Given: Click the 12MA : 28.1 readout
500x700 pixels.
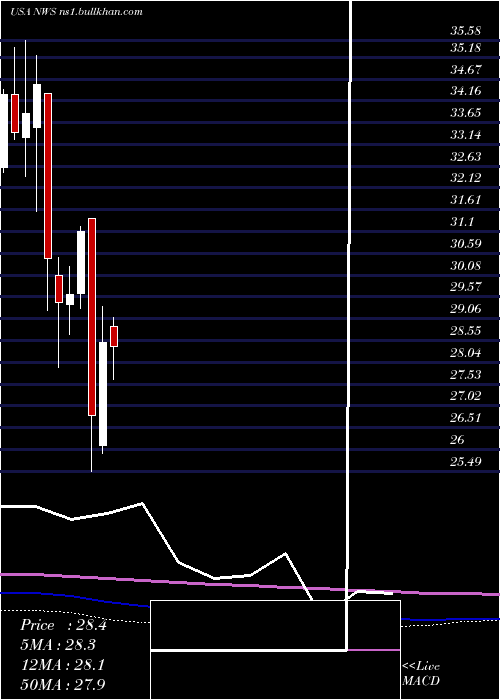Looking at the screenshot, I should 63,664.
